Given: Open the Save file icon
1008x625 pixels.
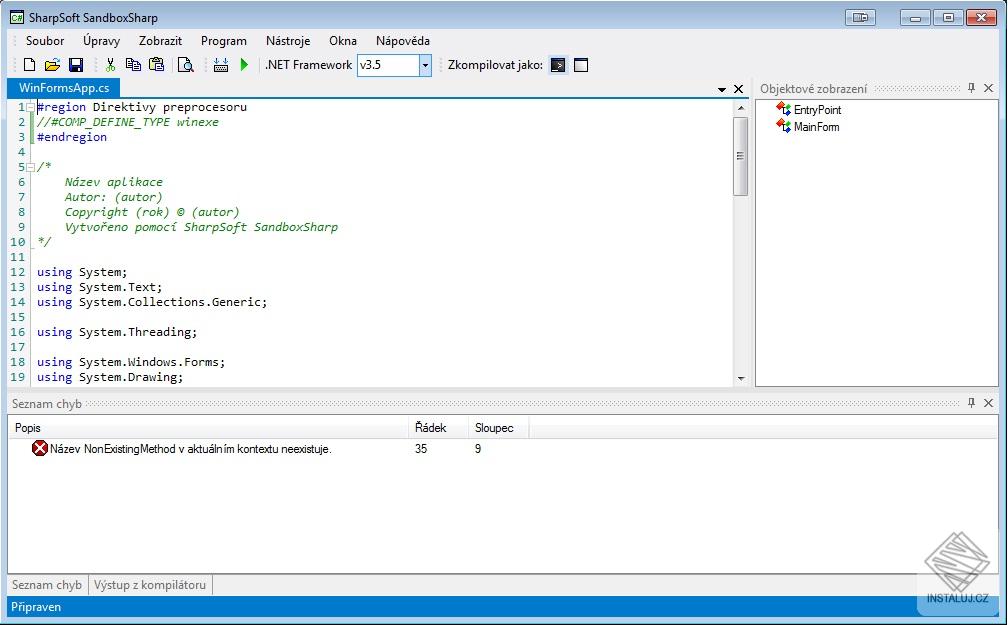Looking at the screenshot, I should [76, 65].
